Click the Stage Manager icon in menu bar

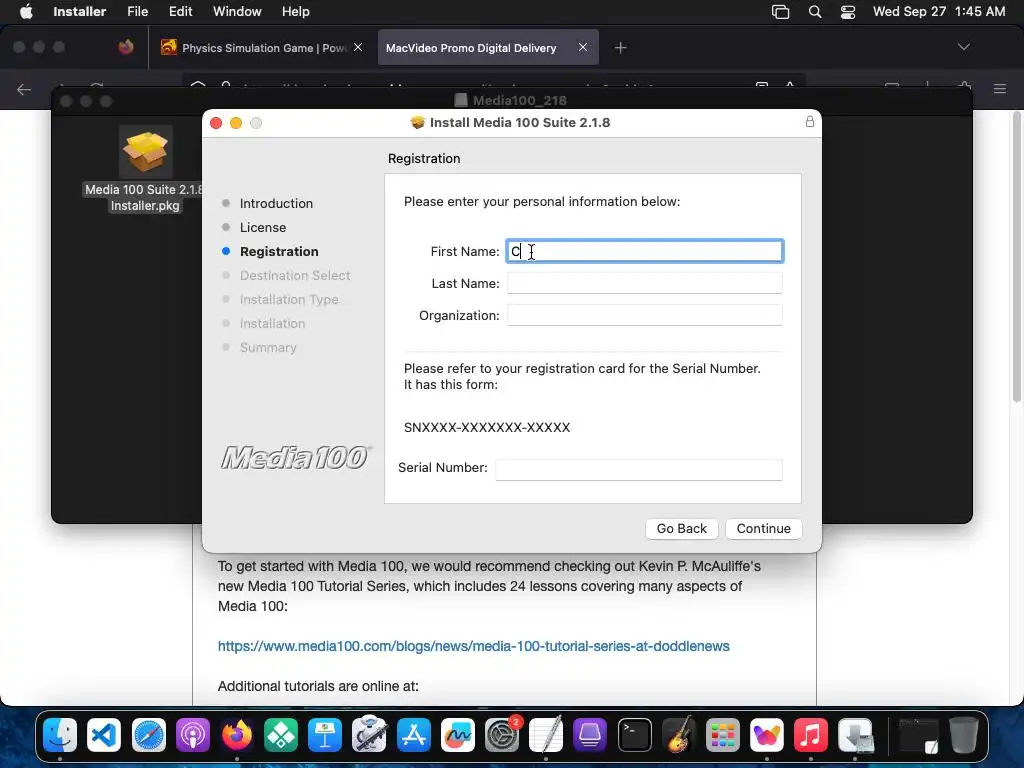click(x=780, y=12)
